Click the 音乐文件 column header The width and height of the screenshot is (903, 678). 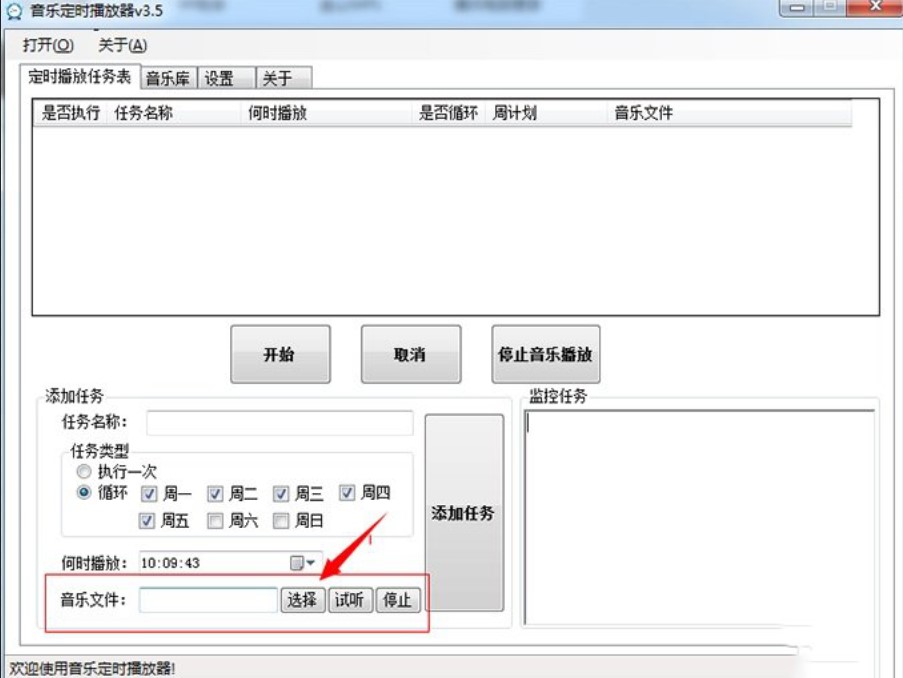click(730, 113)
